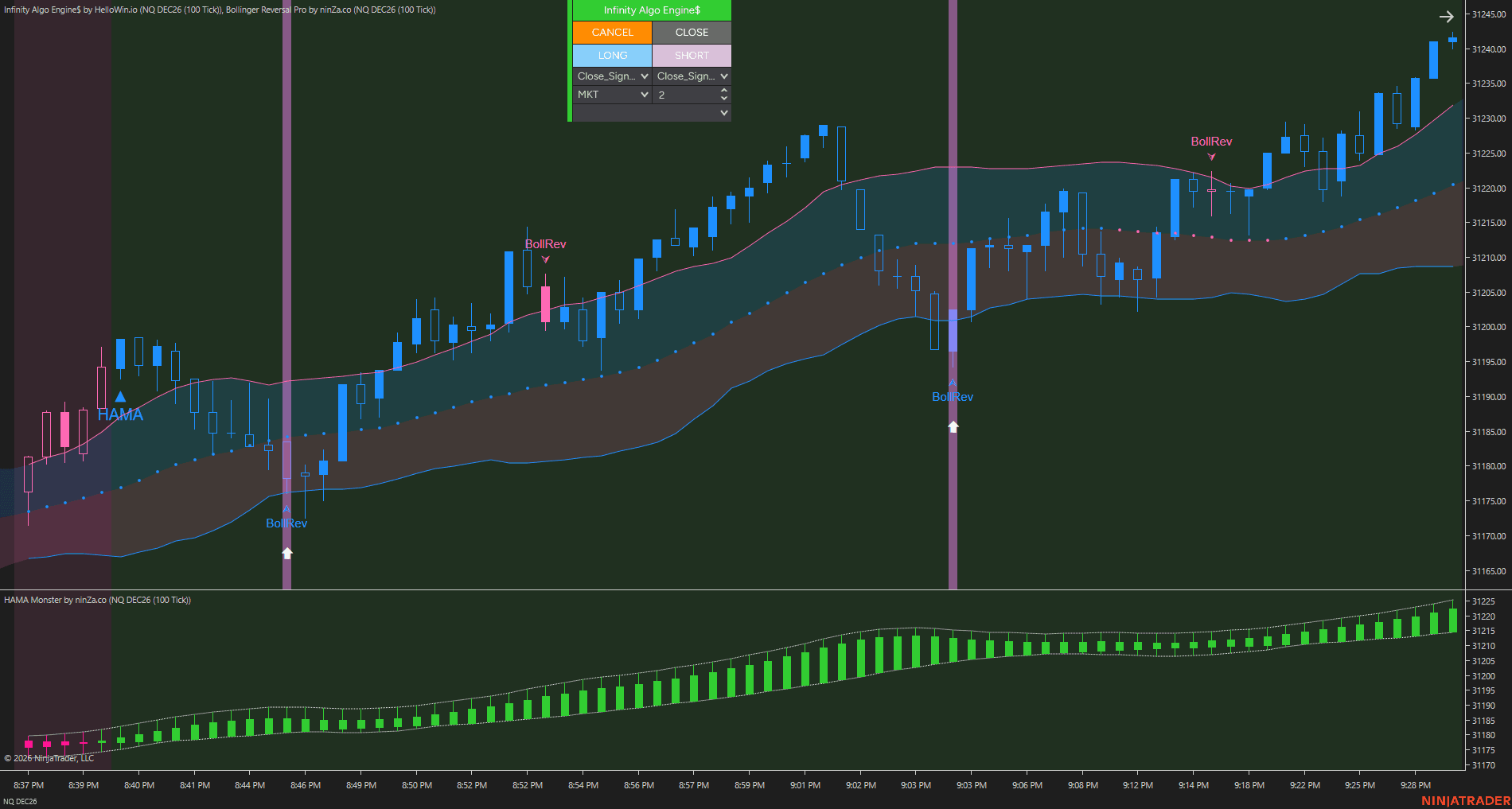Click the white up arrow under the 9:03 PM BollRev
The image size is (1512, 809).
tap(953, 426)
